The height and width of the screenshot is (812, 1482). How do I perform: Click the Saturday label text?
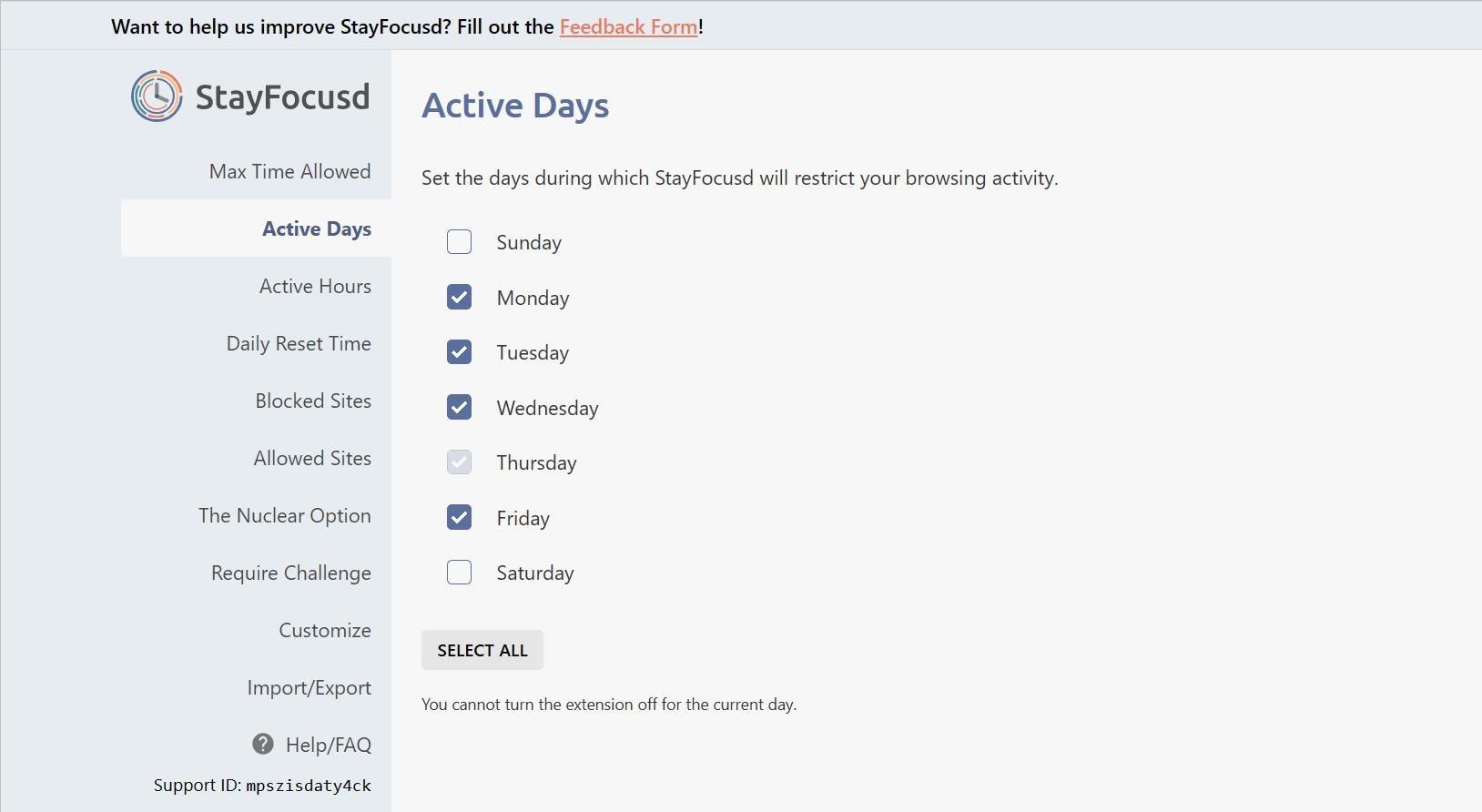(535, 573)
